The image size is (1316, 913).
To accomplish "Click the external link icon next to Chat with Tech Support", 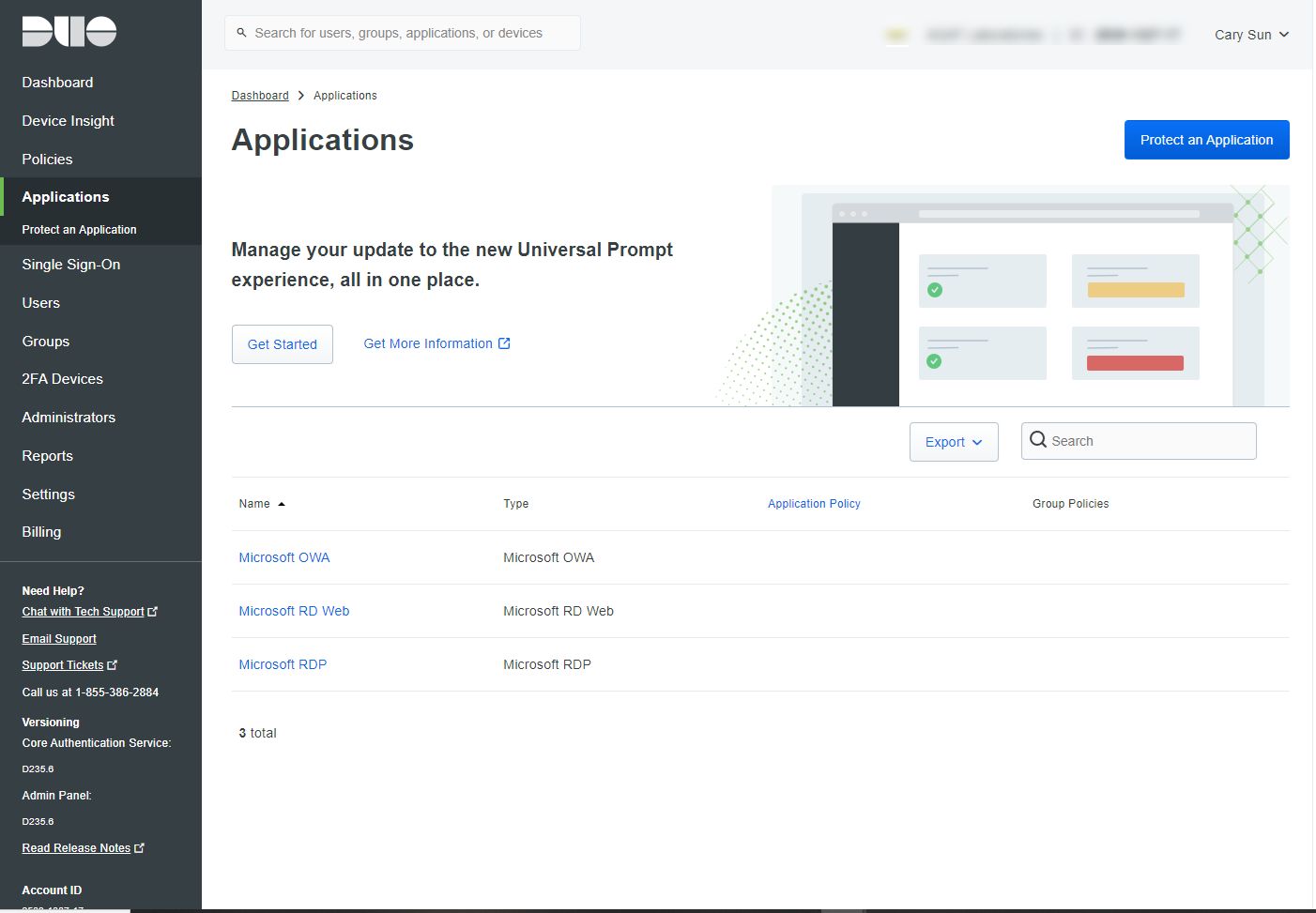I will point(153,611).
